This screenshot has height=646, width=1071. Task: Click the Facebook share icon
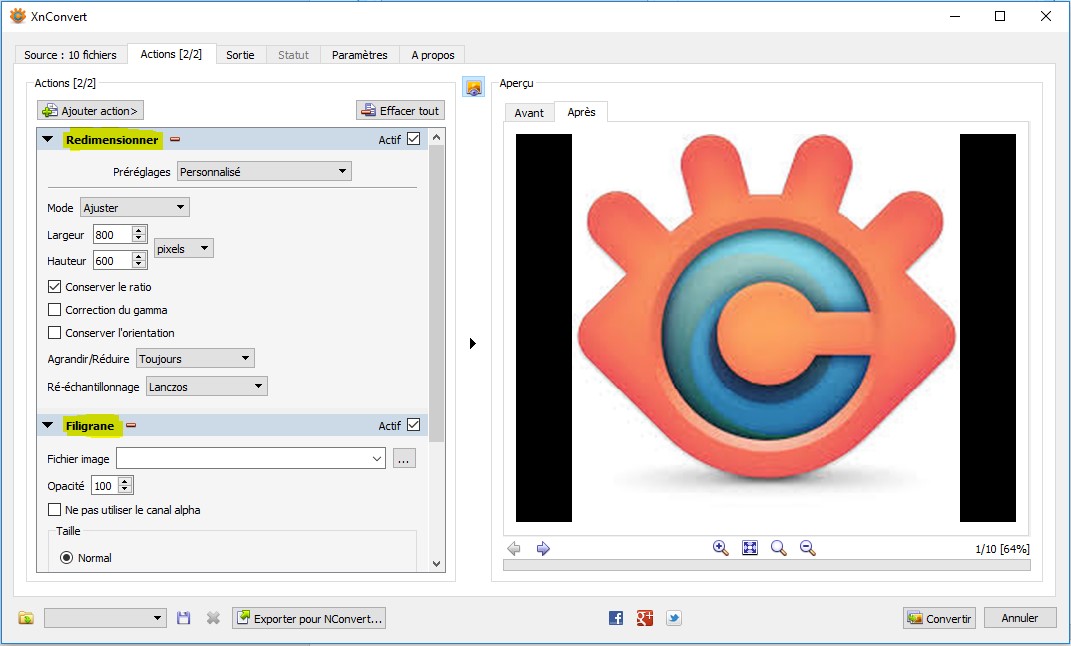(616, 618)
